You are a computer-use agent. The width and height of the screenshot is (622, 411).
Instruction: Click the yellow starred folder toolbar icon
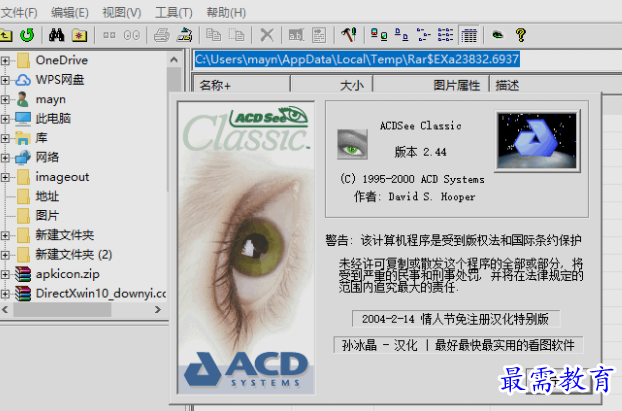pos(79,35)
